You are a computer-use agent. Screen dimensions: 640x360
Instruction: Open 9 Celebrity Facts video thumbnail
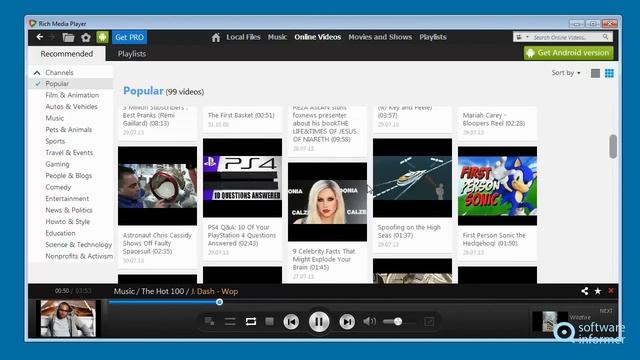327,202
